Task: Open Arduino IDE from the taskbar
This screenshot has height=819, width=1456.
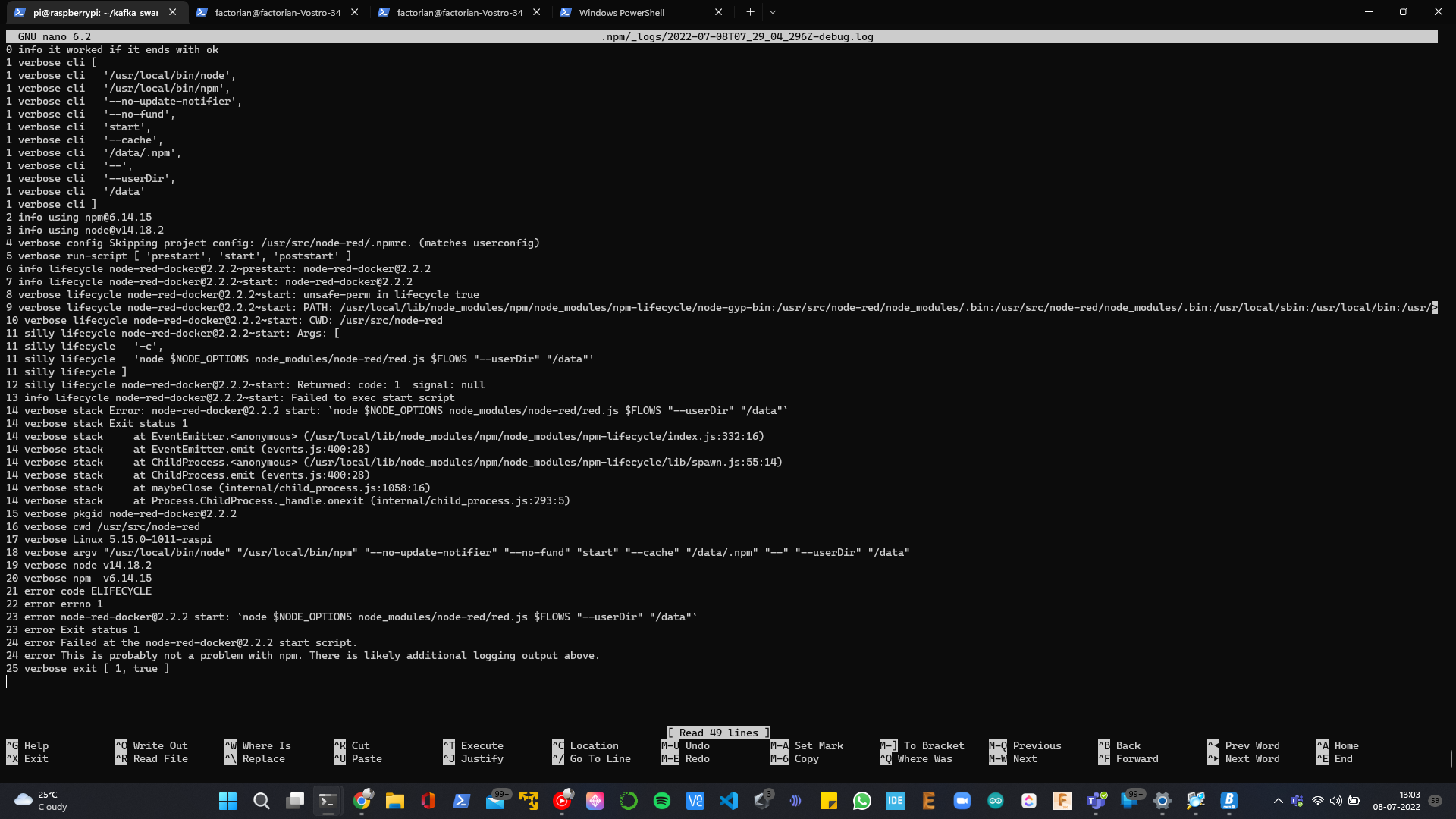Action: click(996, 802)
